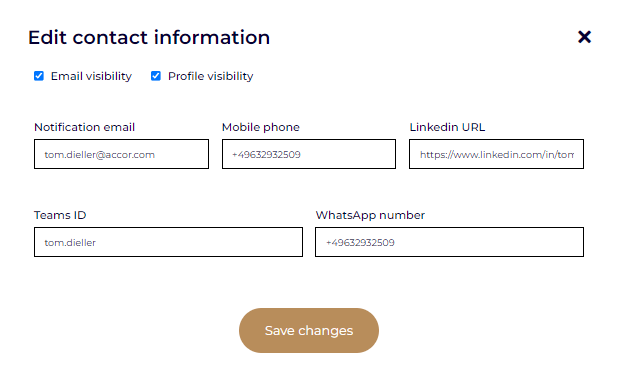This screenshot has height=371, width=622.
Task: Close the Edit contact information dialog
Action: (584, 37)
